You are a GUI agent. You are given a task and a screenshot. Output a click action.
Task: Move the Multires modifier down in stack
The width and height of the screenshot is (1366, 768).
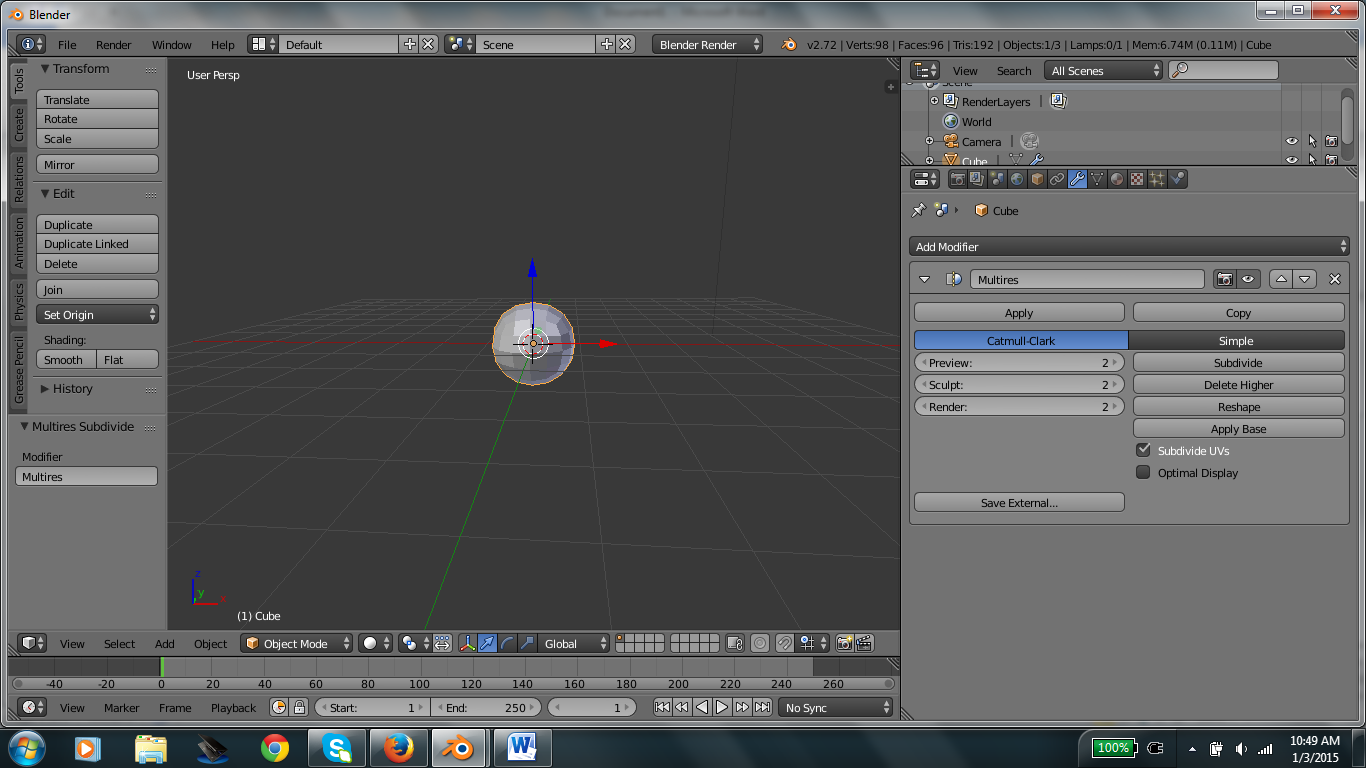click(x=1305, y=280)
